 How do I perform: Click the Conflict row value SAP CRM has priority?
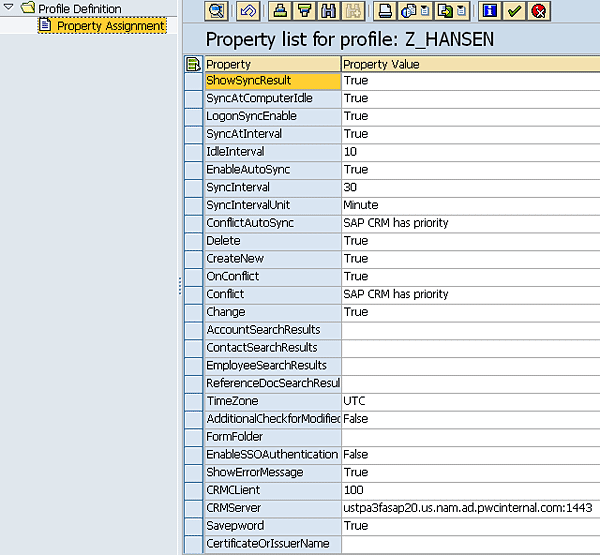(x=471, y=294)
